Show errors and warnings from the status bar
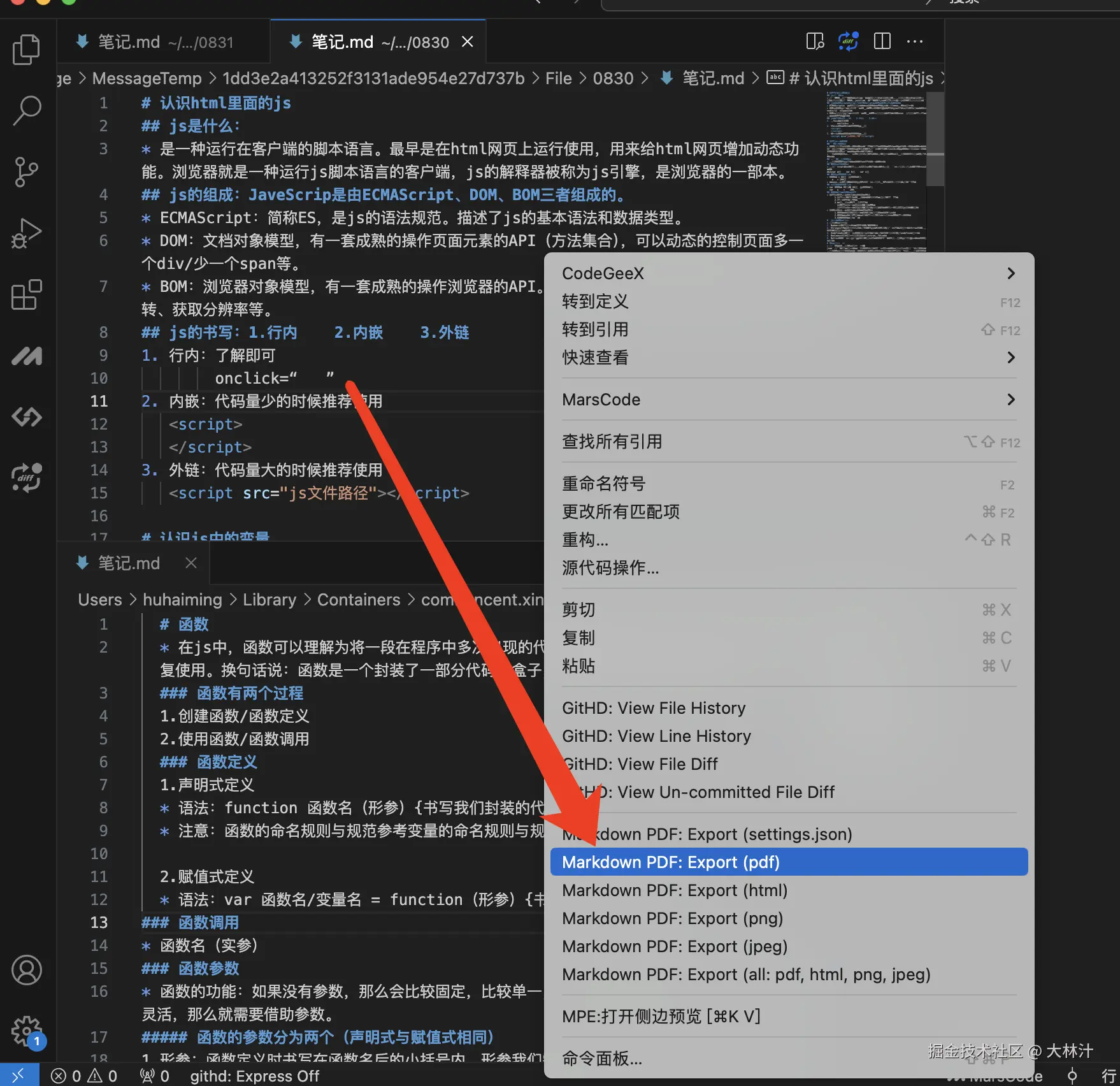This screenshot has height=1086, width=1120. [x=84, y=1076]
